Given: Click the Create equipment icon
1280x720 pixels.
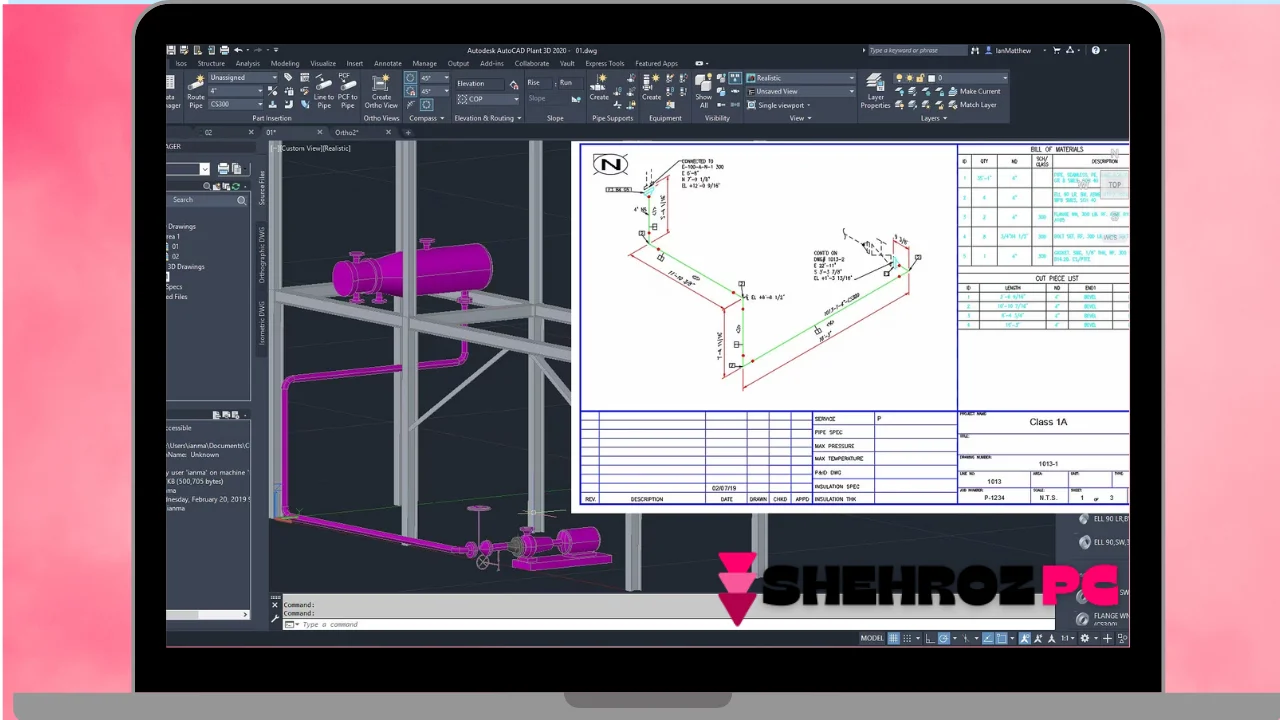Looking at the screenshot, I should tap(652, 86).
